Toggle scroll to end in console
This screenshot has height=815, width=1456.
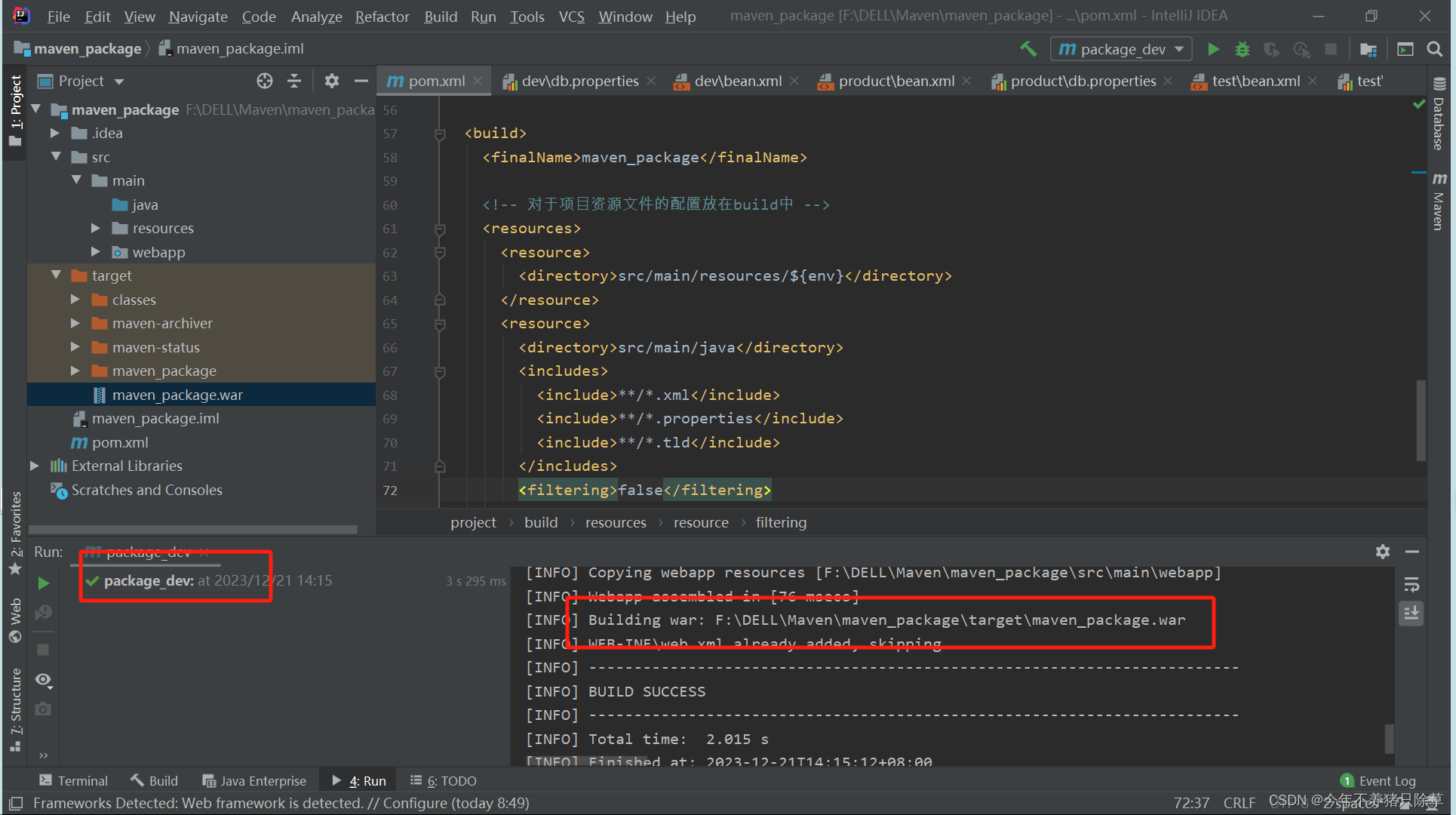[1411, 614]
